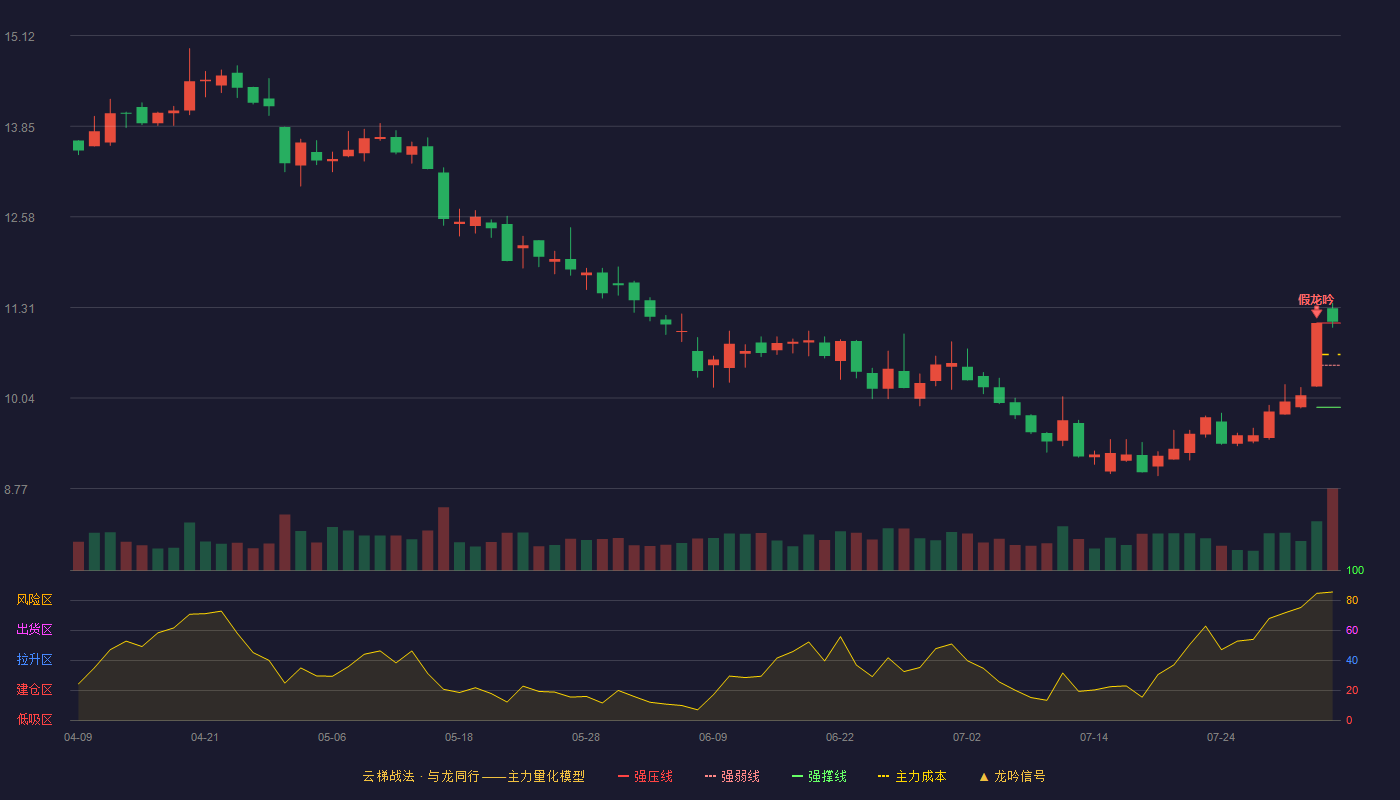
Task: Click the 15.12 price axis label
Action: pyautogui.click(x=20, y=37)
